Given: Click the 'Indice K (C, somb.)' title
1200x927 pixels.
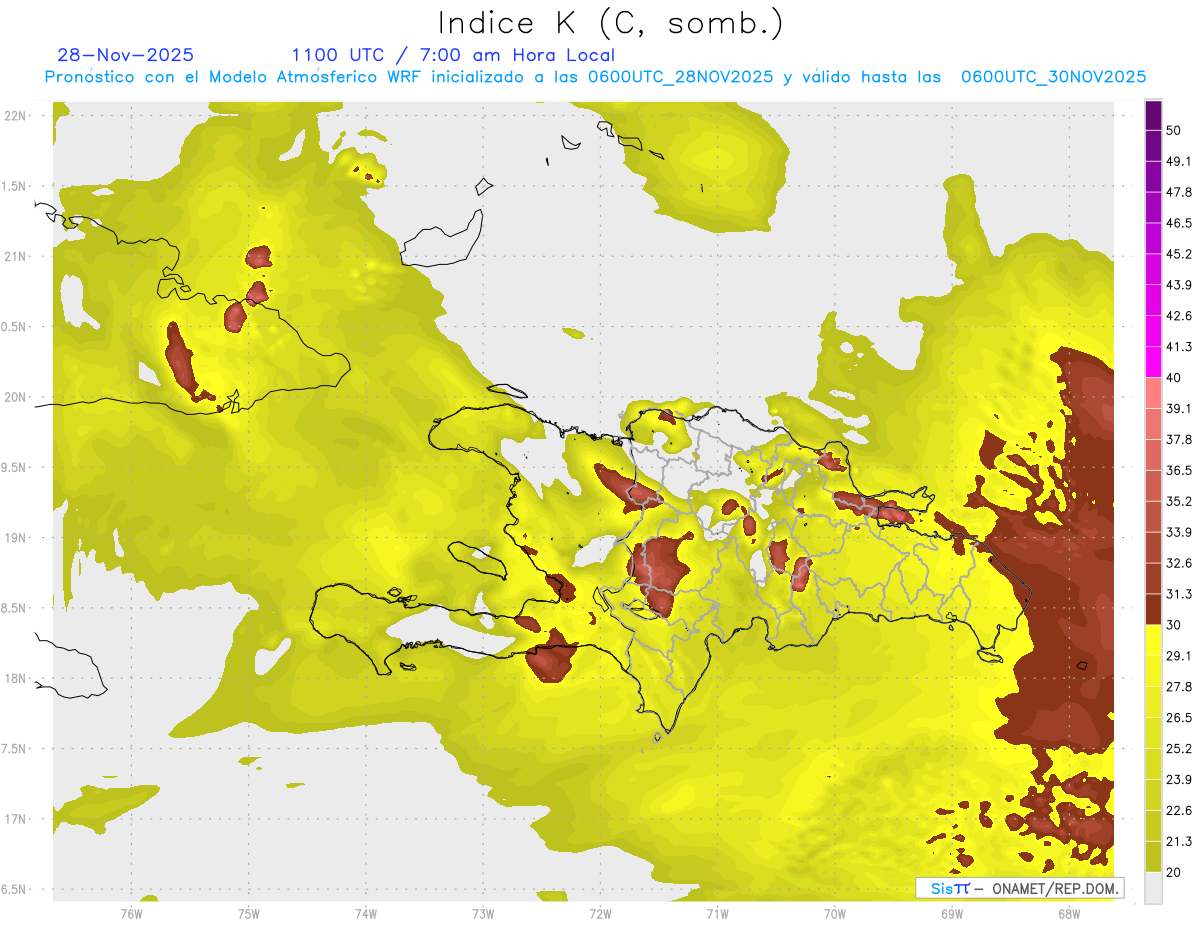Looking at the screenshot, I should coord(611,23).
